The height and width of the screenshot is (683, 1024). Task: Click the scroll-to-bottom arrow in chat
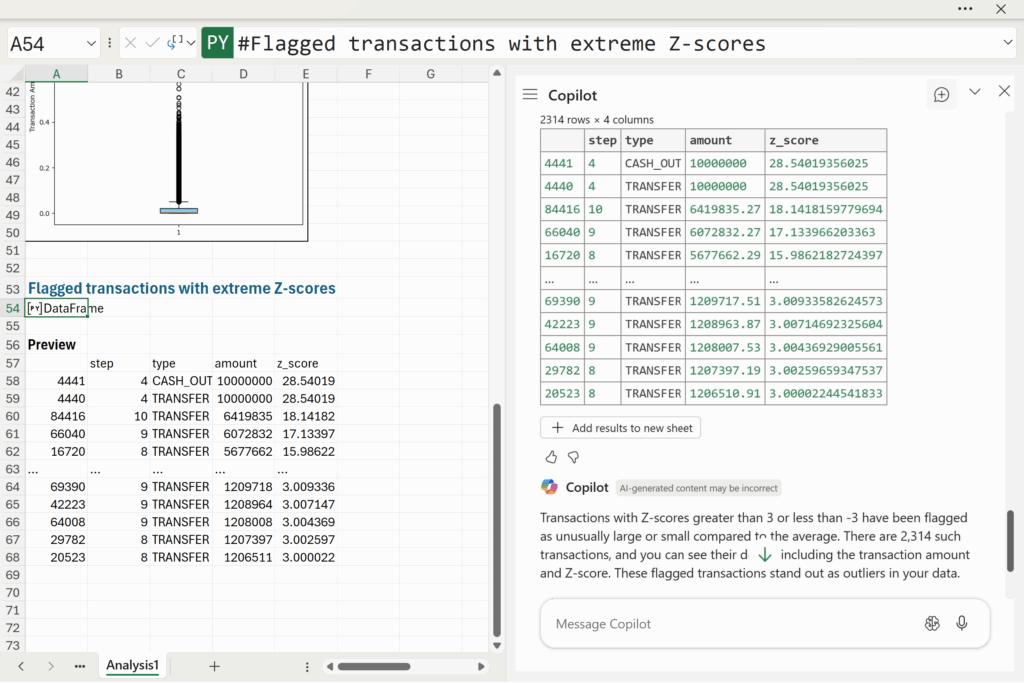click(764, 554)
